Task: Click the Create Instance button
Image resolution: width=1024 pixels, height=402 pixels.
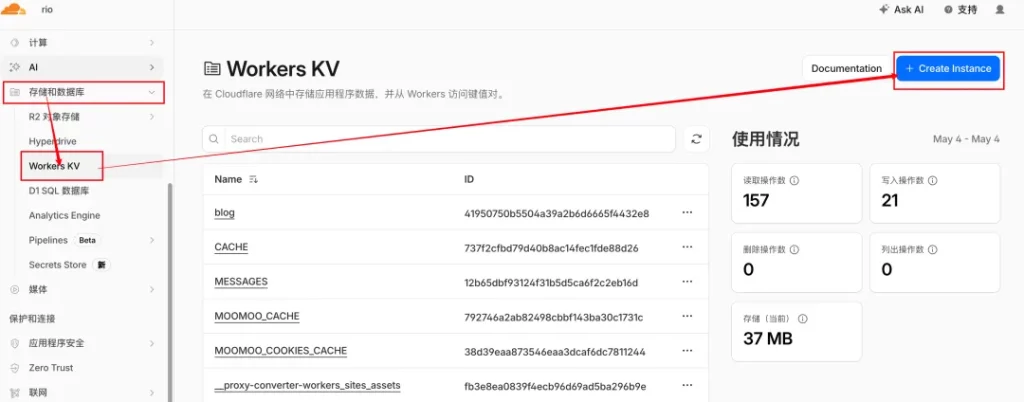Action: [948, 69]
